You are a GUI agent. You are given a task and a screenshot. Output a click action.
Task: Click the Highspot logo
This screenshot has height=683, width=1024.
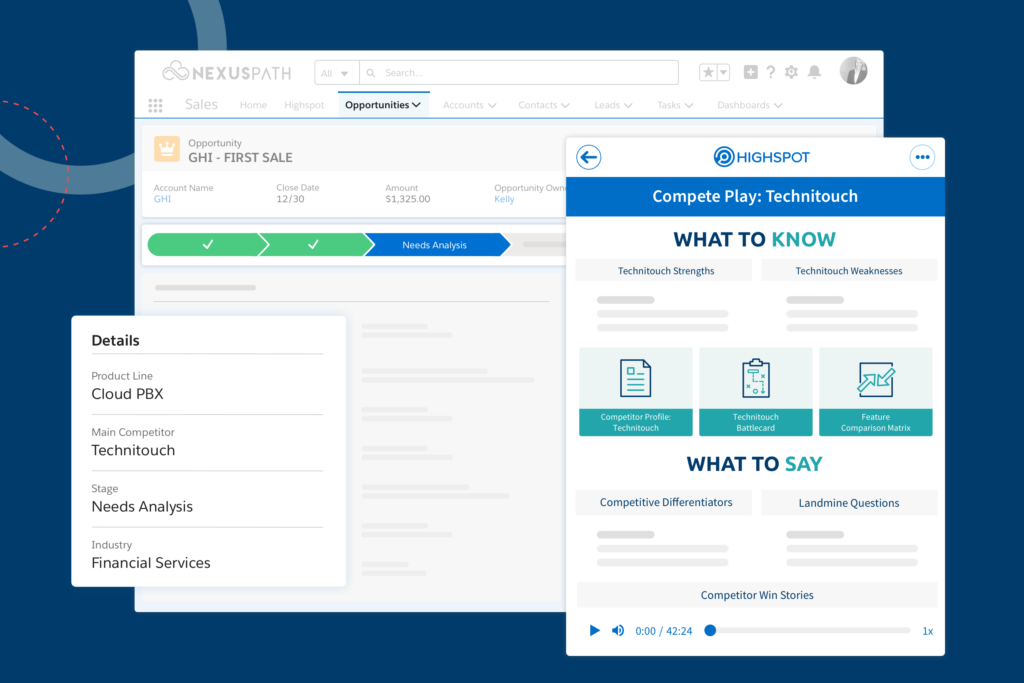[761, 157]
